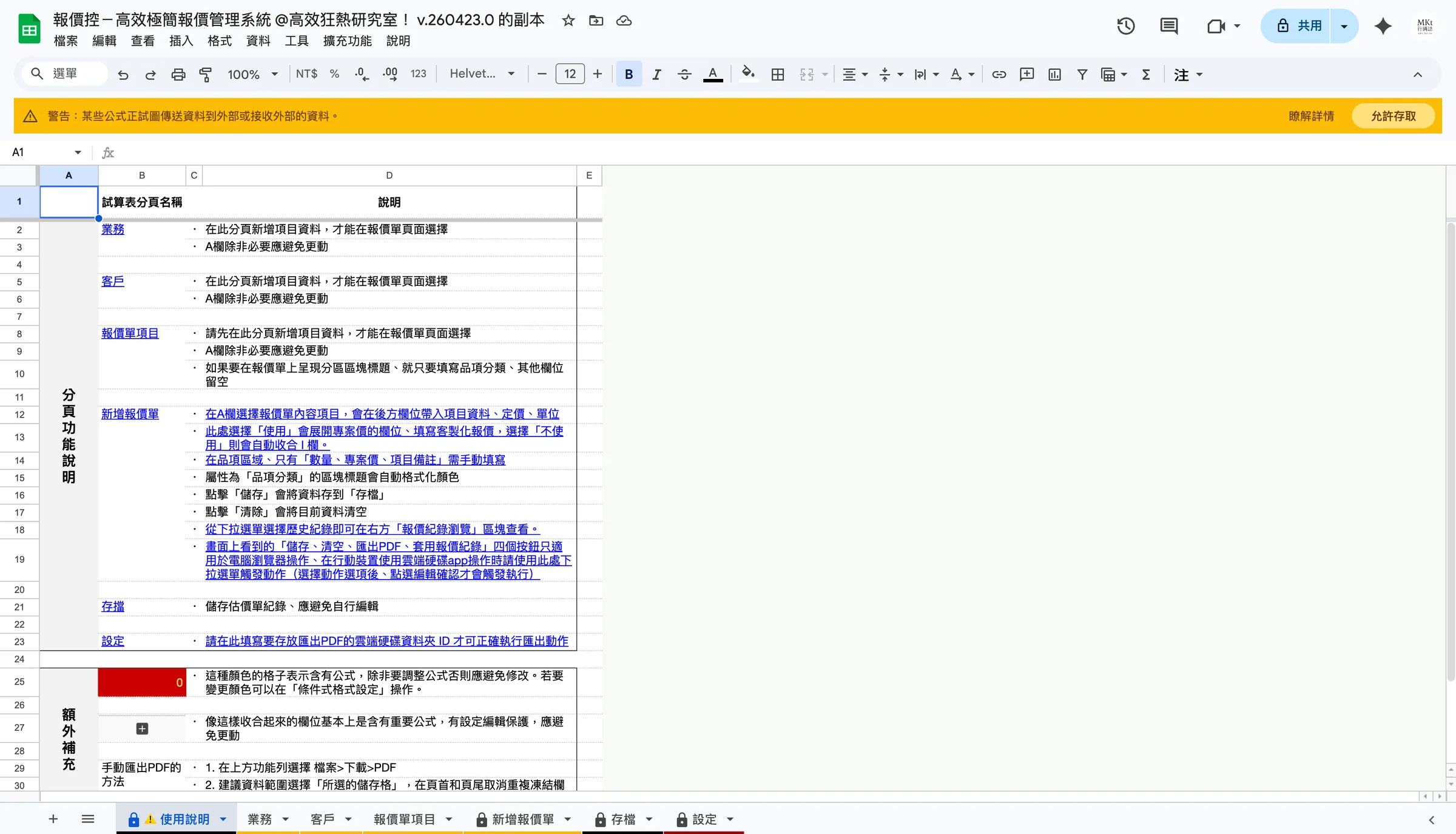Open the Helvetica font dropdown
Screen dimensions: 1456x834
click(482, 74)
